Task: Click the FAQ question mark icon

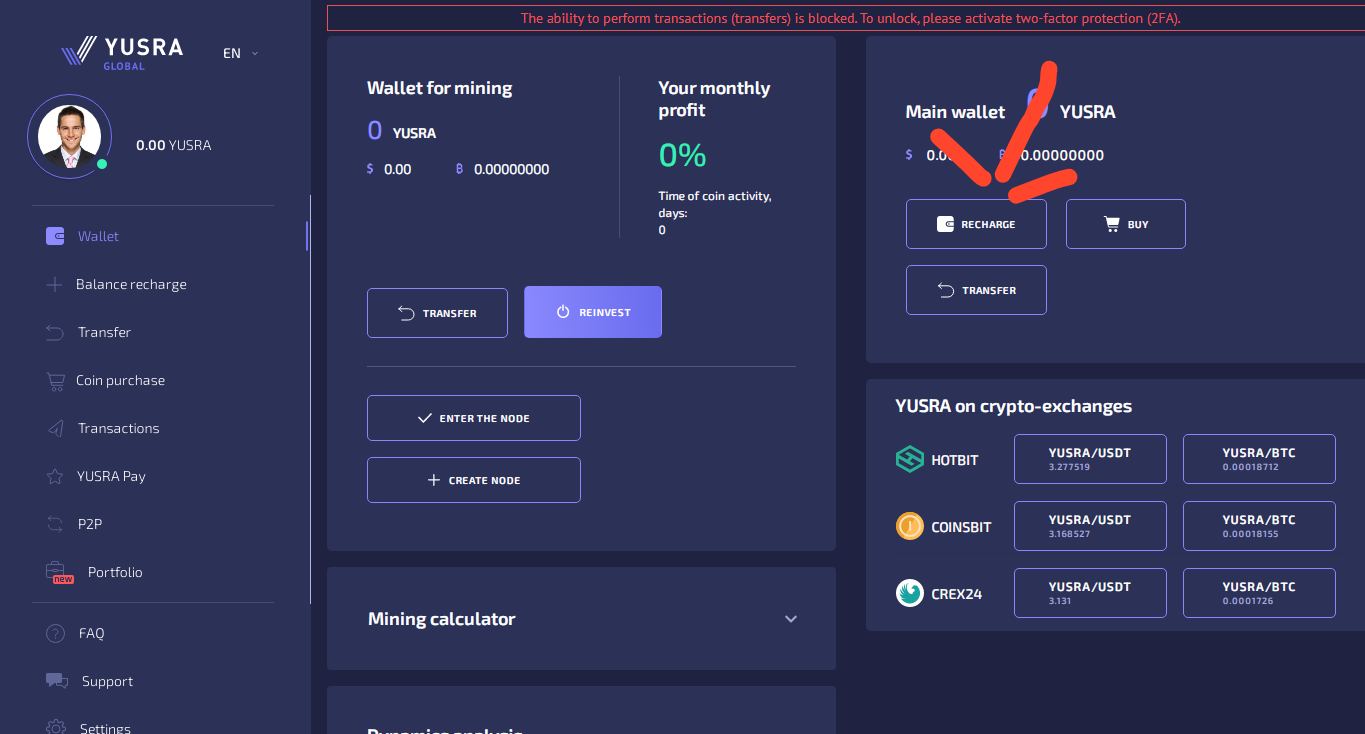Action: pos(55,633)
